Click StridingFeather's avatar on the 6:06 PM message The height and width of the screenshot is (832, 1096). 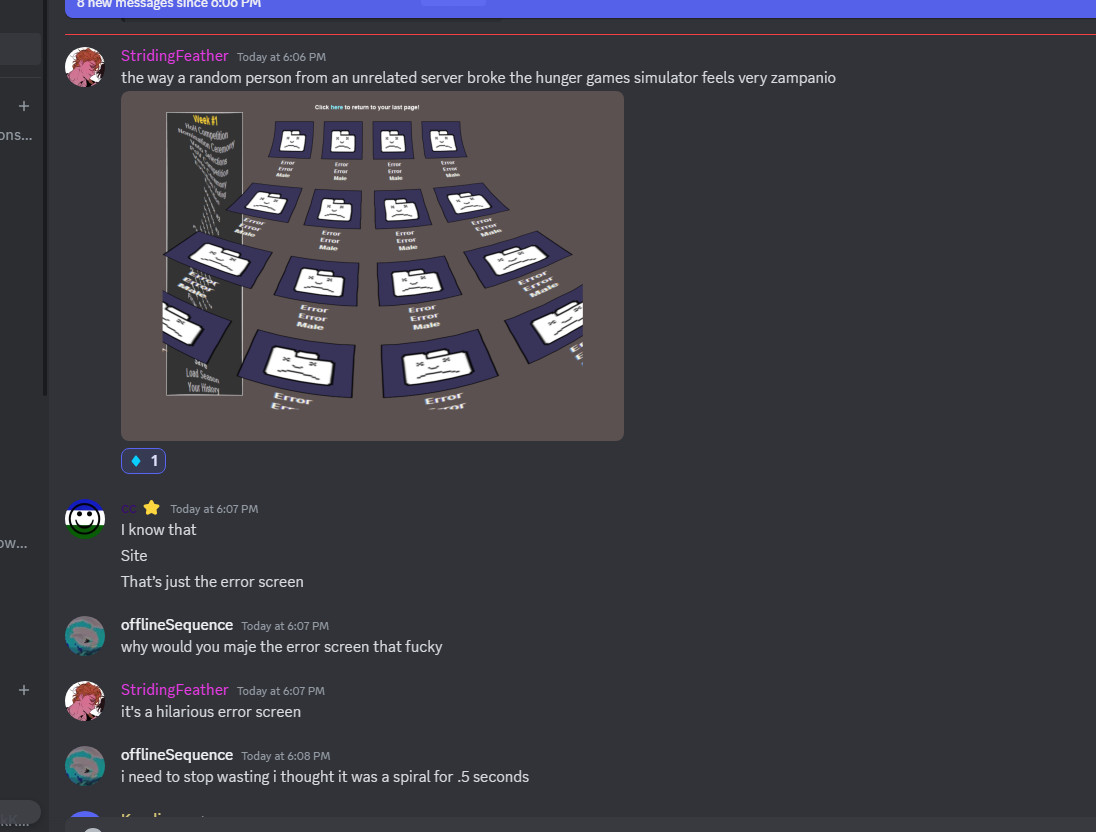click(85, 67)
